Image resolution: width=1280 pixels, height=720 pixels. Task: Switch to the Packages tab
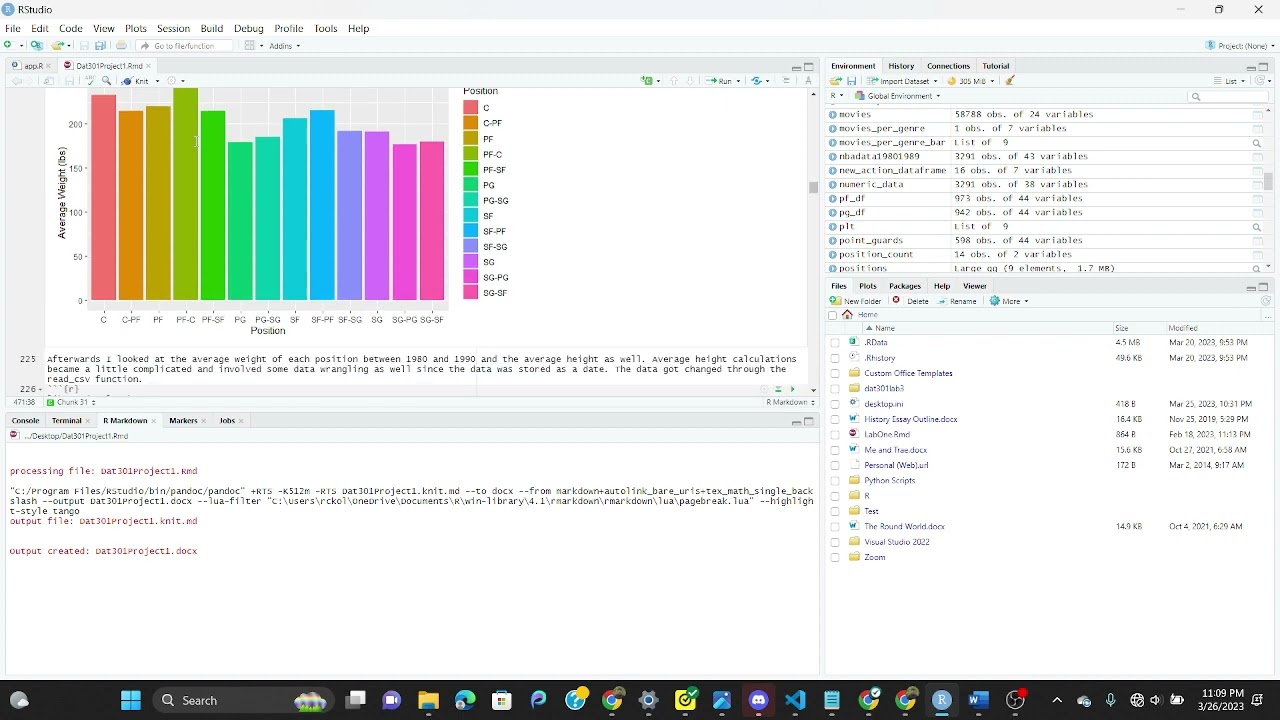pos(904,286)
